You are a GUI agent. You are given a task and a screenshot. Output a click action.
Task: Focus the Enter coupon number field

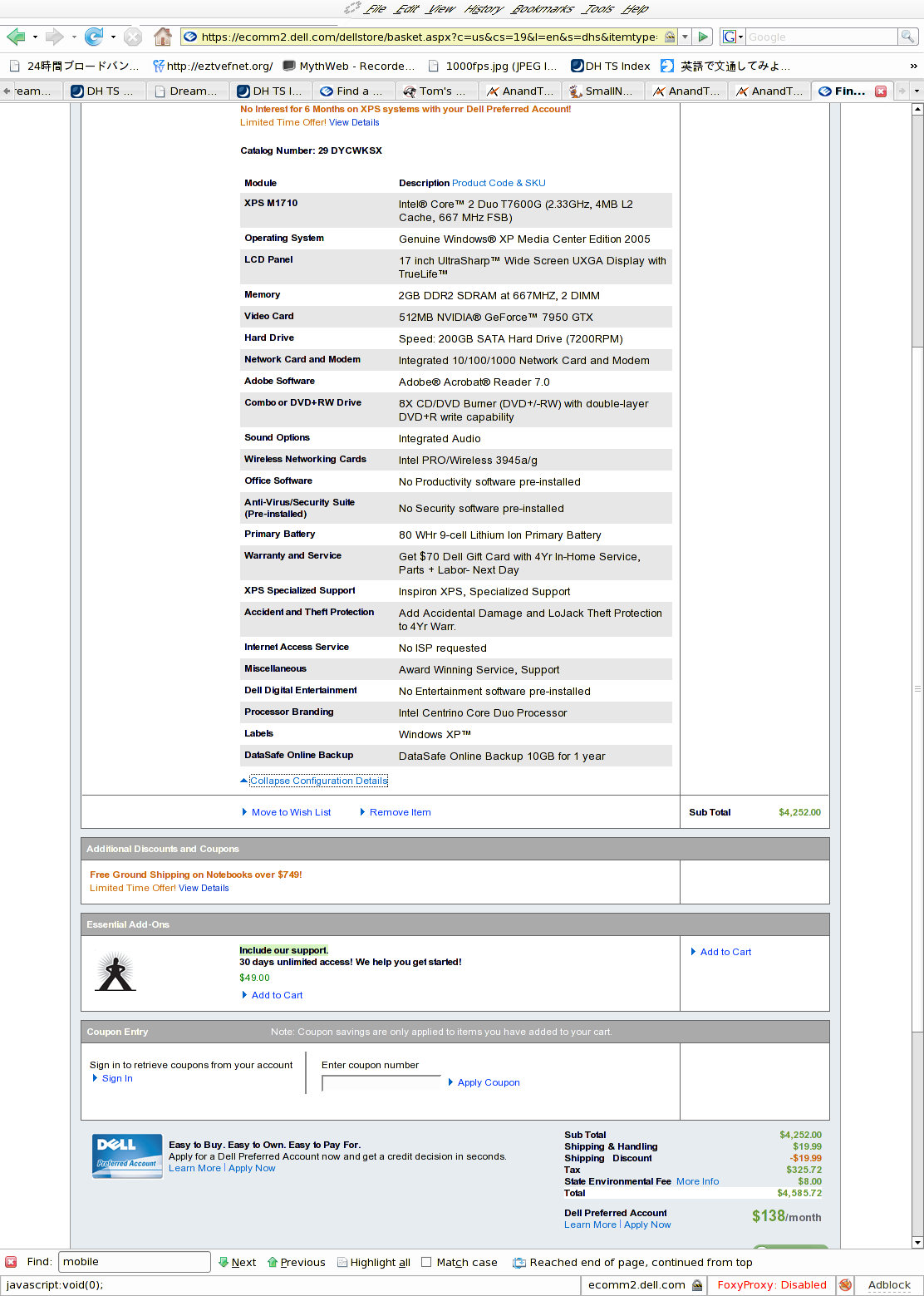click(x=381, y=1083)
